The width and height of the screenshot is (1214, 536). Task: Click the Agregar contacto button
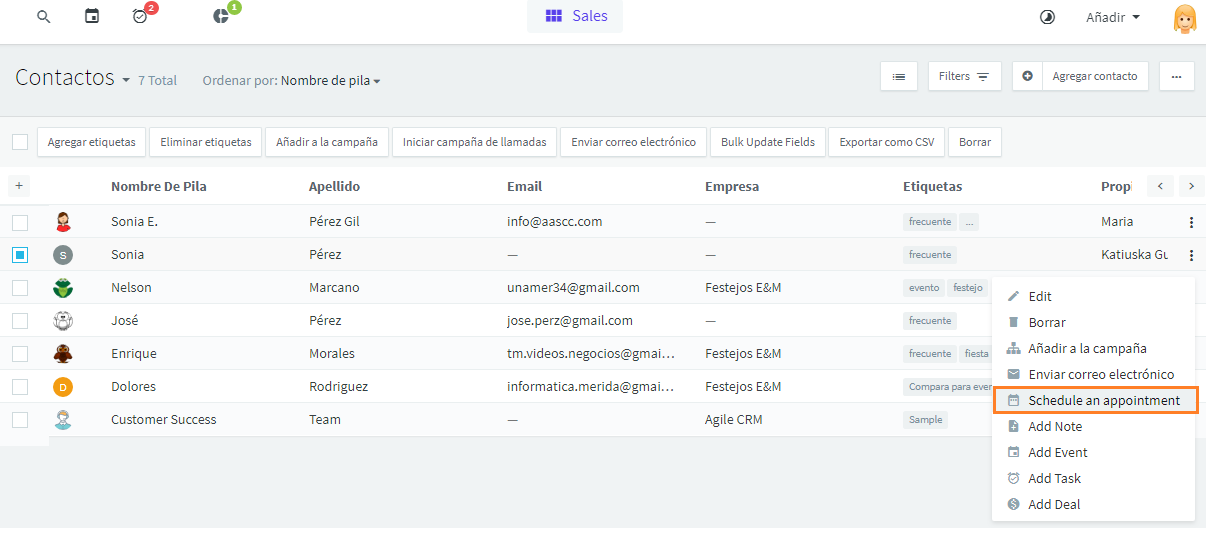click(1095, 76)
